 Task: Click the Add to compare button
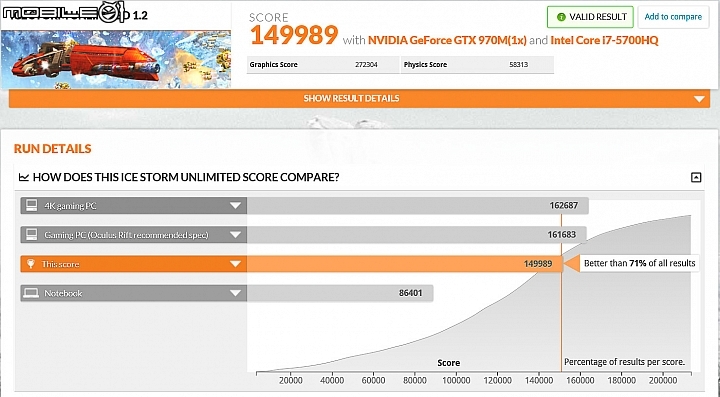click(673, 17)
